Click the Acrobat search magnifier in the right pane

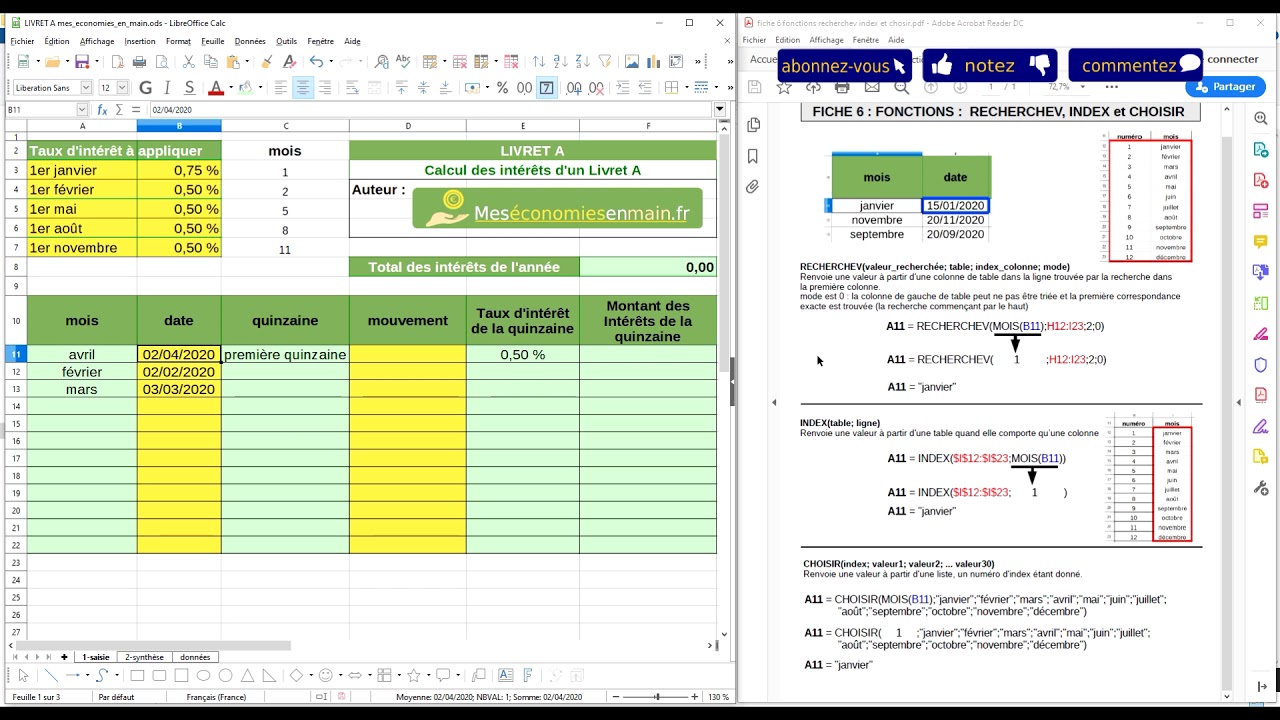(x=1261, y=119)
